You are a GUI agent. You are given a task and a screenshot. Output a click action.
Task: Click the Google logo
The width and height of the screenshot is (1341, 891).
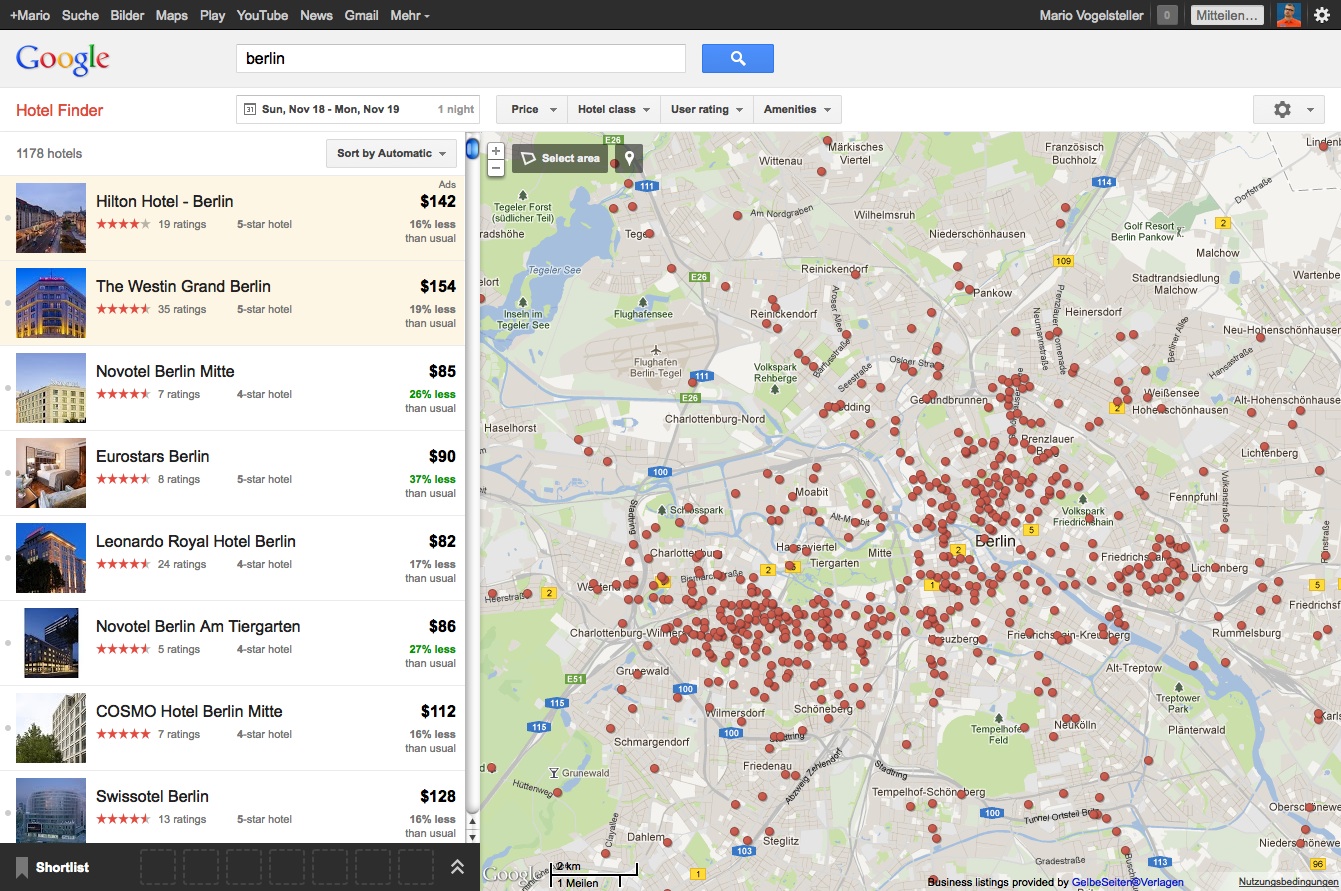click(x=62, y=59)
